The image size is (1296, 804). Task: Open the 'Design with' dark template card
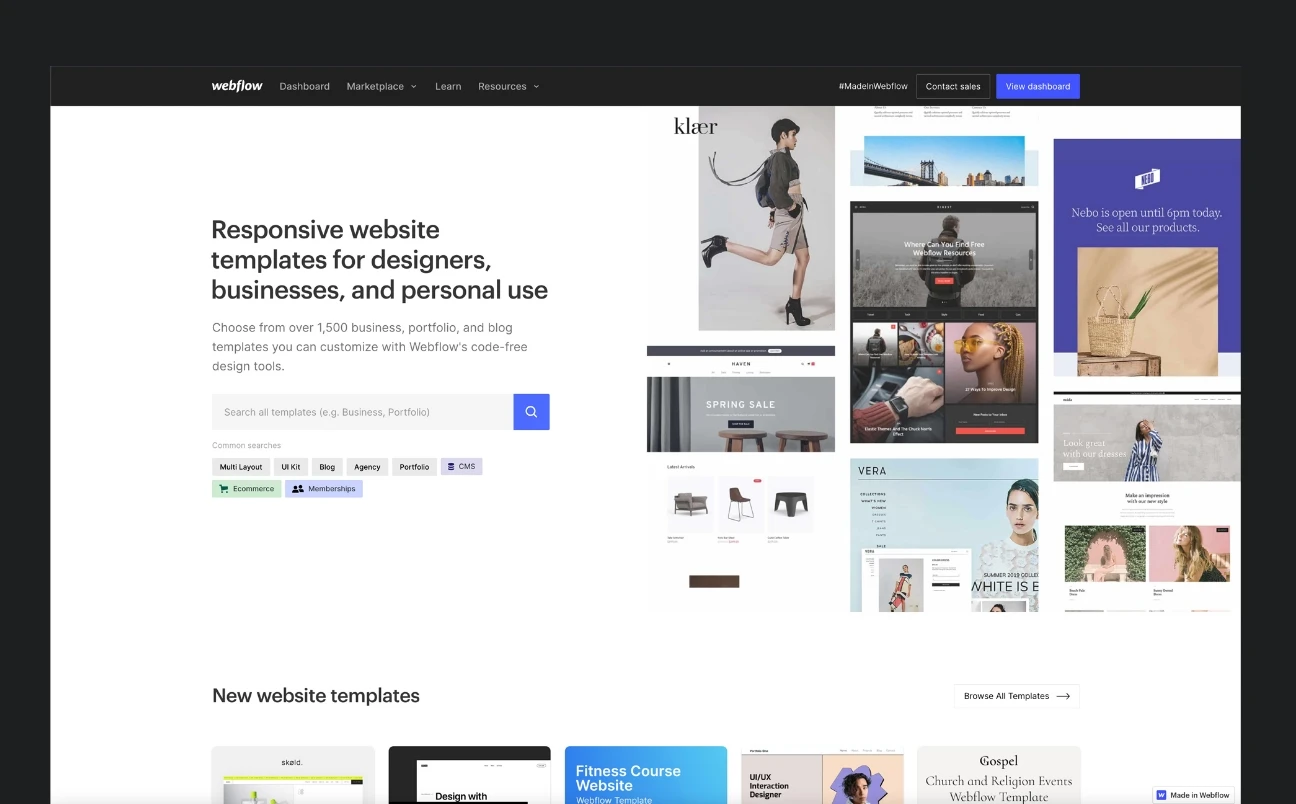click(x=469, y=775)
